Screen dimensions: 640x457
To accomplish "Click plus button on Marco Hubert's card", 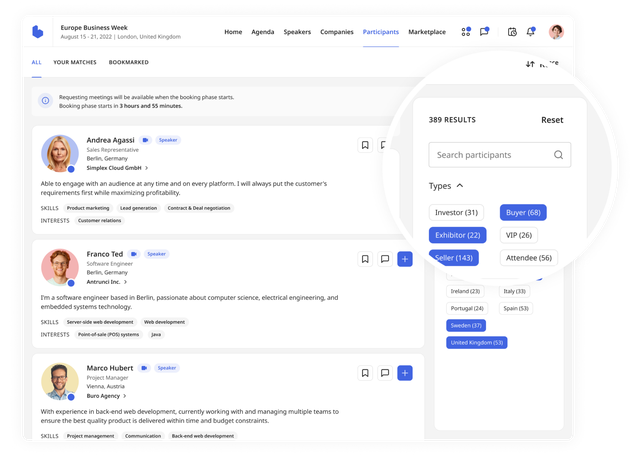I will coord(404,373).
